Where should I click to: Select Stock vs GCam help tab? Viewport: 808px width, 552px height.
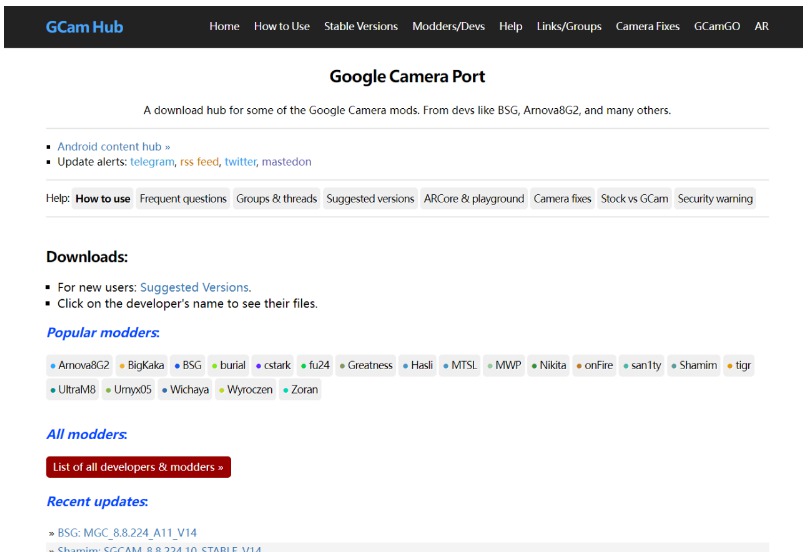tap(634, 198)
